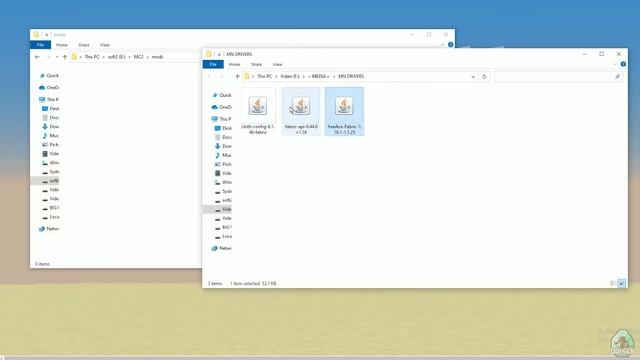Select This PC in MSI DRIVERS sidebar
The height and width of the screenshot is (360, 640).
[222, 119]
